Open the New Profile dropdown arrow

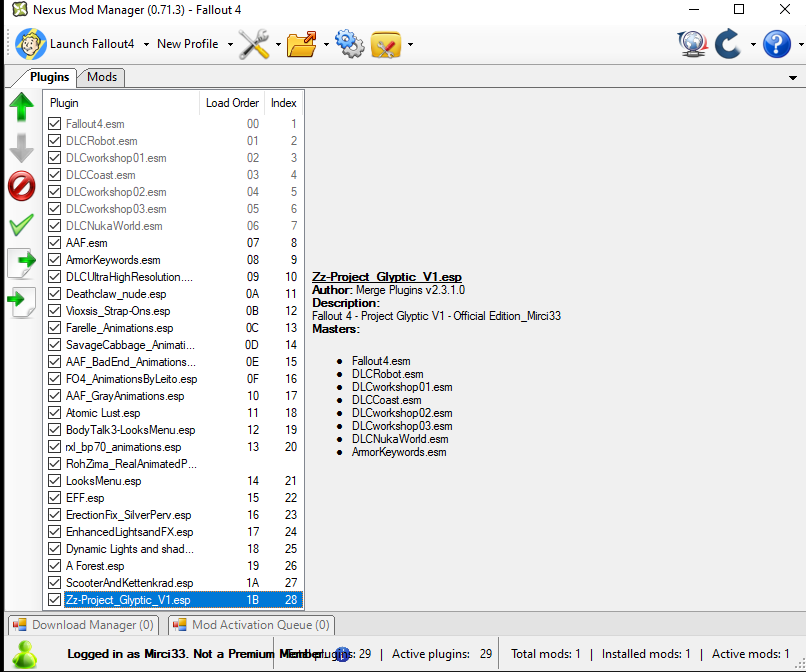(230, 45)
